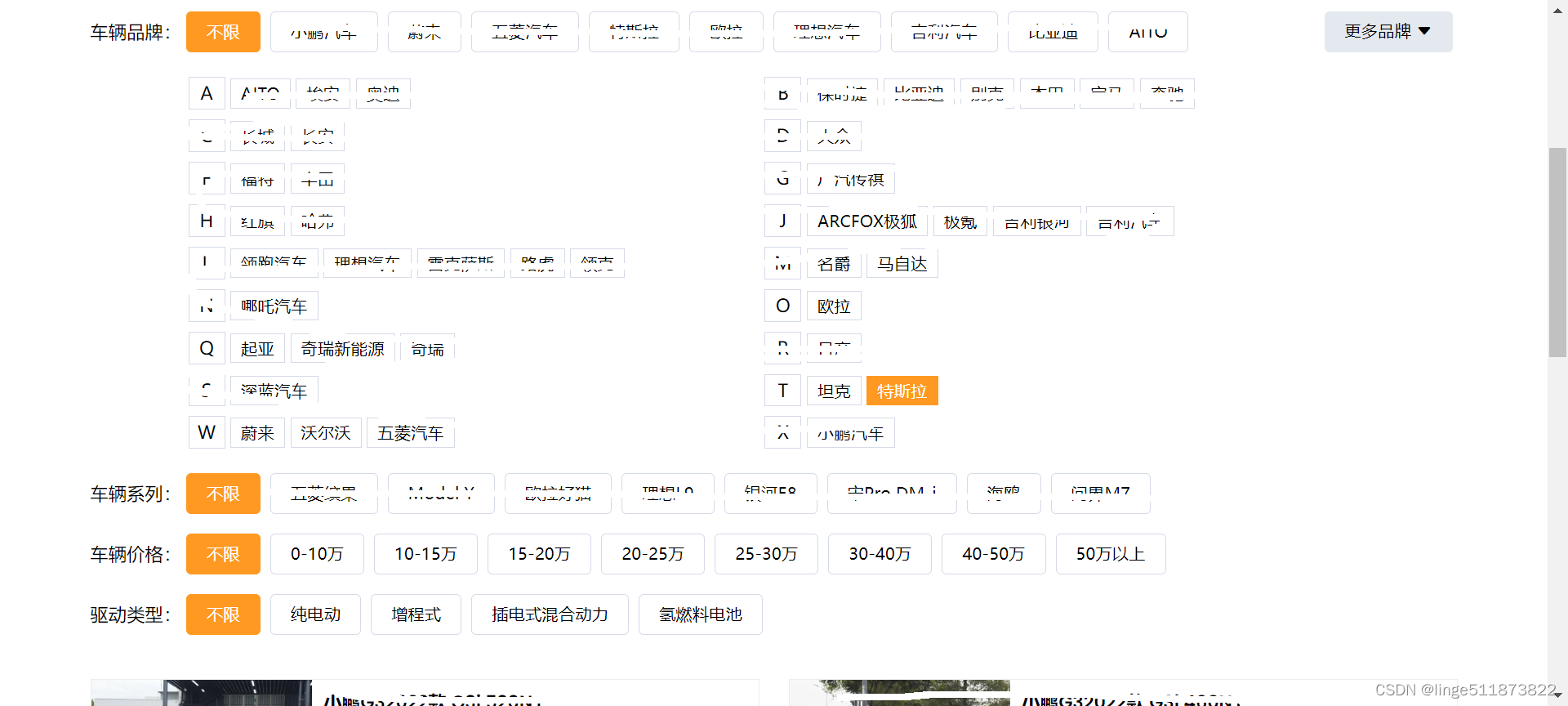Select the 奥迪 brand in A group
Image resolution: width=1568 pixels, height=706 pixels.
click(383, 94)
